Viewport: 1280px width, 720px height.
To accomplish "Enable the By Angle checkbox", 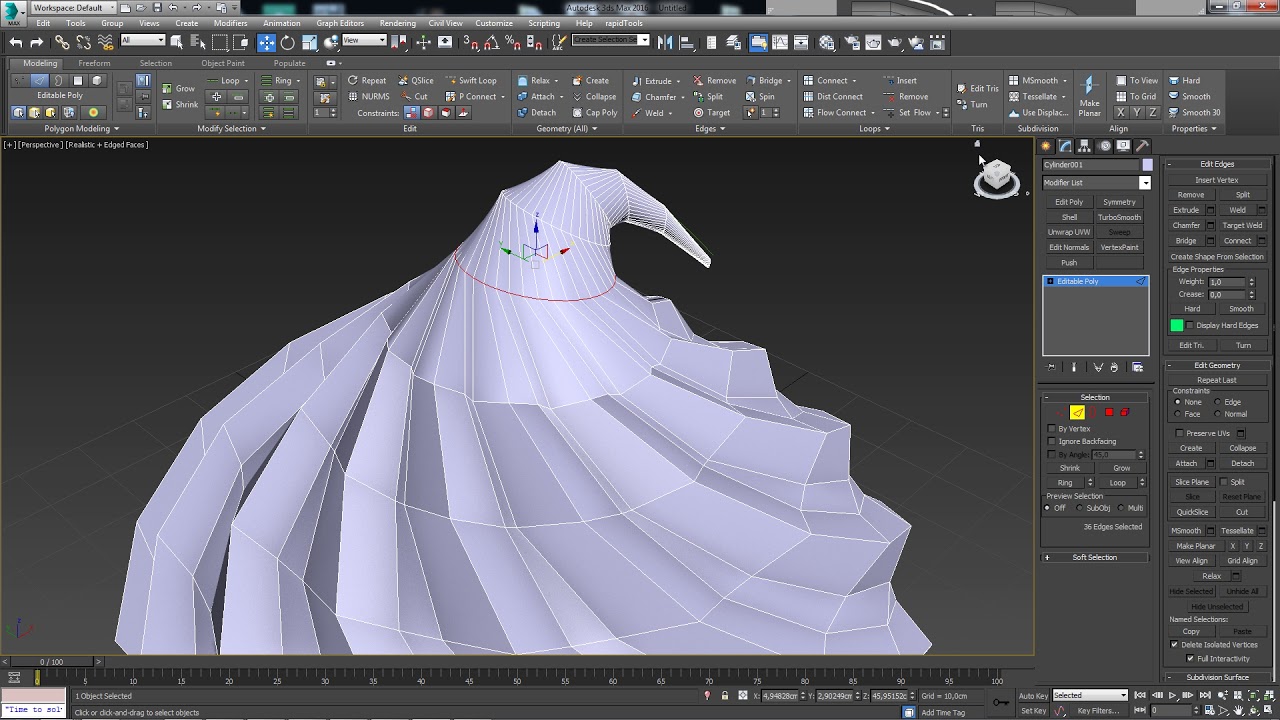I will (1051, 454).
